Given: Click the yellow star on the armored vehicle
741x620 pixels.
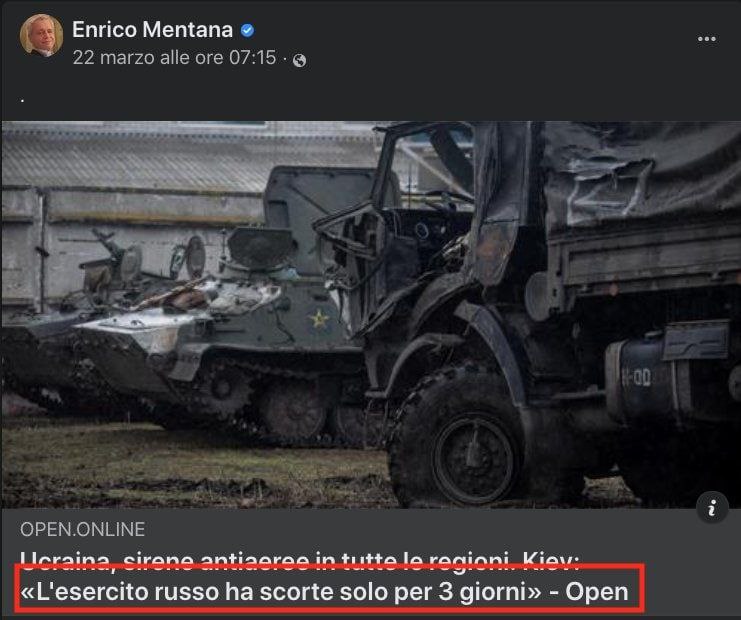Looking at the screenshot, I should pos(319,318).
